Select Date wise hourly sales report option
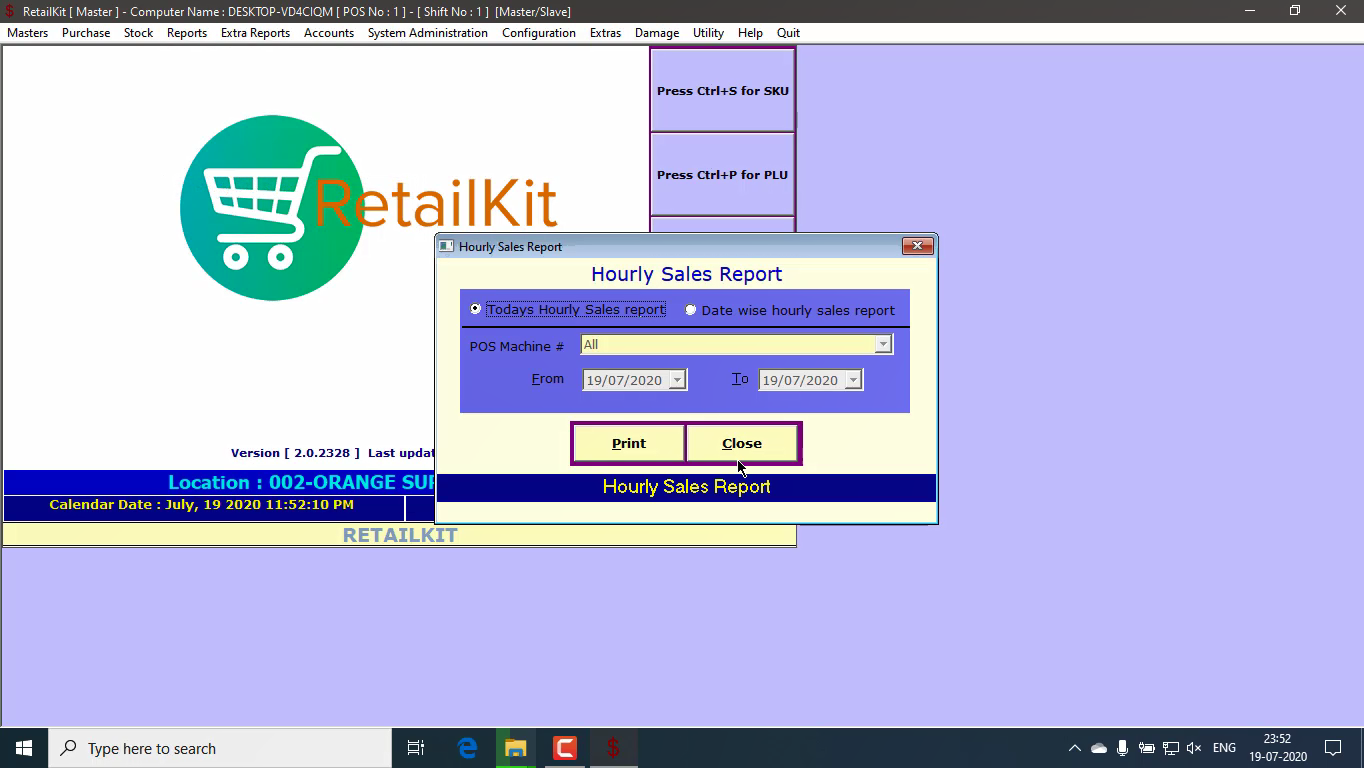 click(690, 310)
